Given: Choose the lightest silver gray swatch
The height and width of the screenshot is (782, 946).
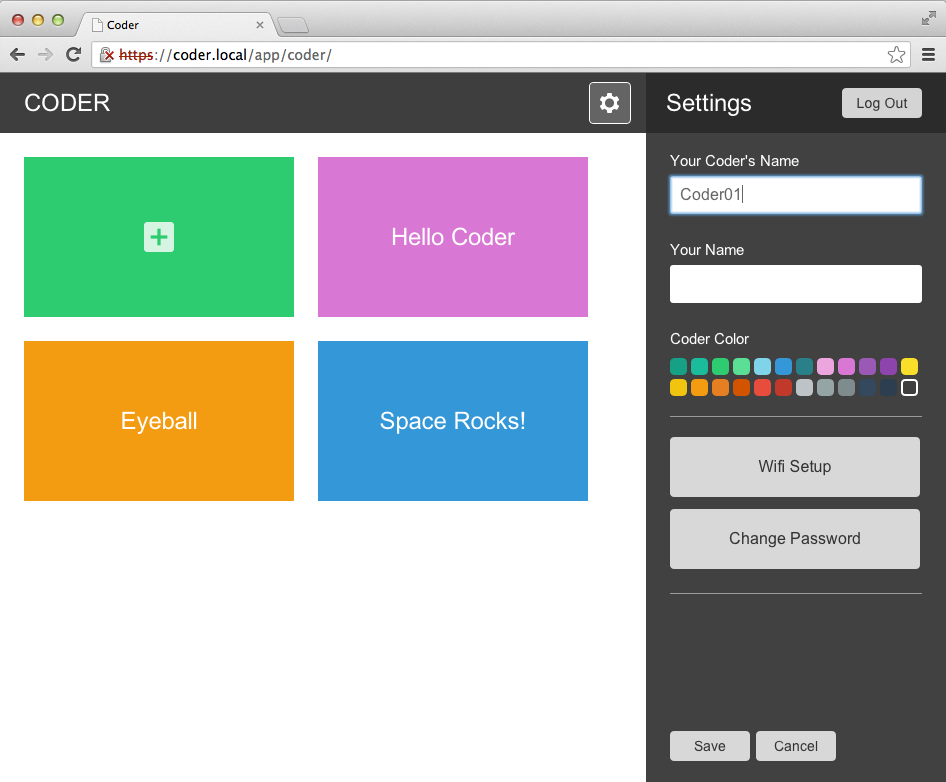Looking at the screenshot, I should click(x=804, y=387).
